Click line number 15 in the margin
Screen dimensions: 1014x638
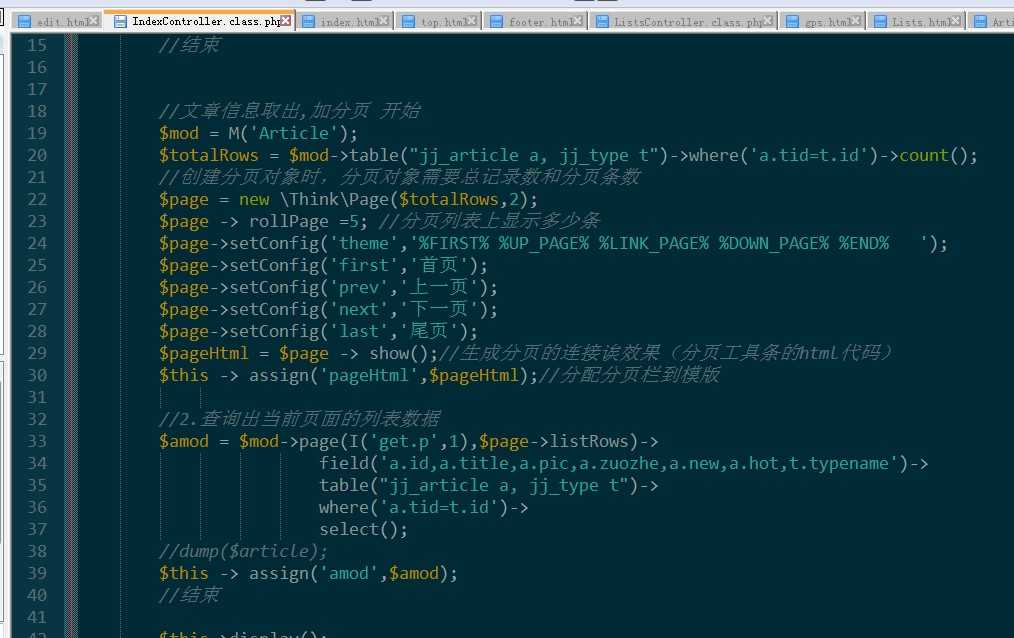pos(37,45)
